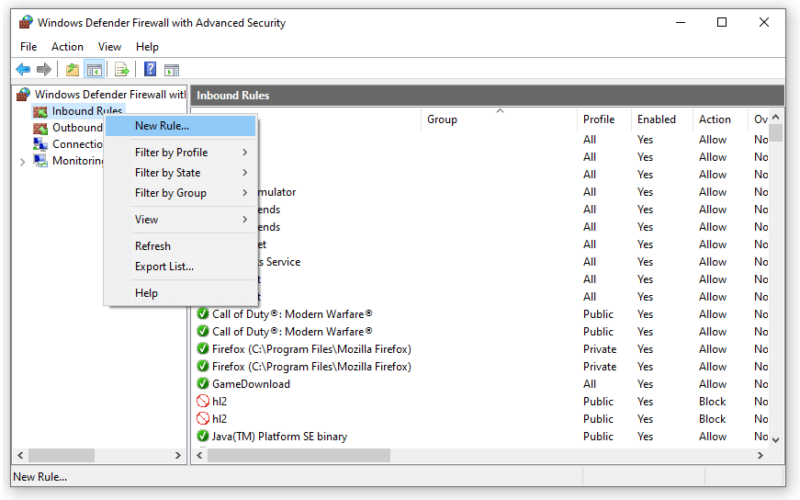This screenshot has width=800, height=500.
Task: Open the Action menu
Action: [67, 46]
